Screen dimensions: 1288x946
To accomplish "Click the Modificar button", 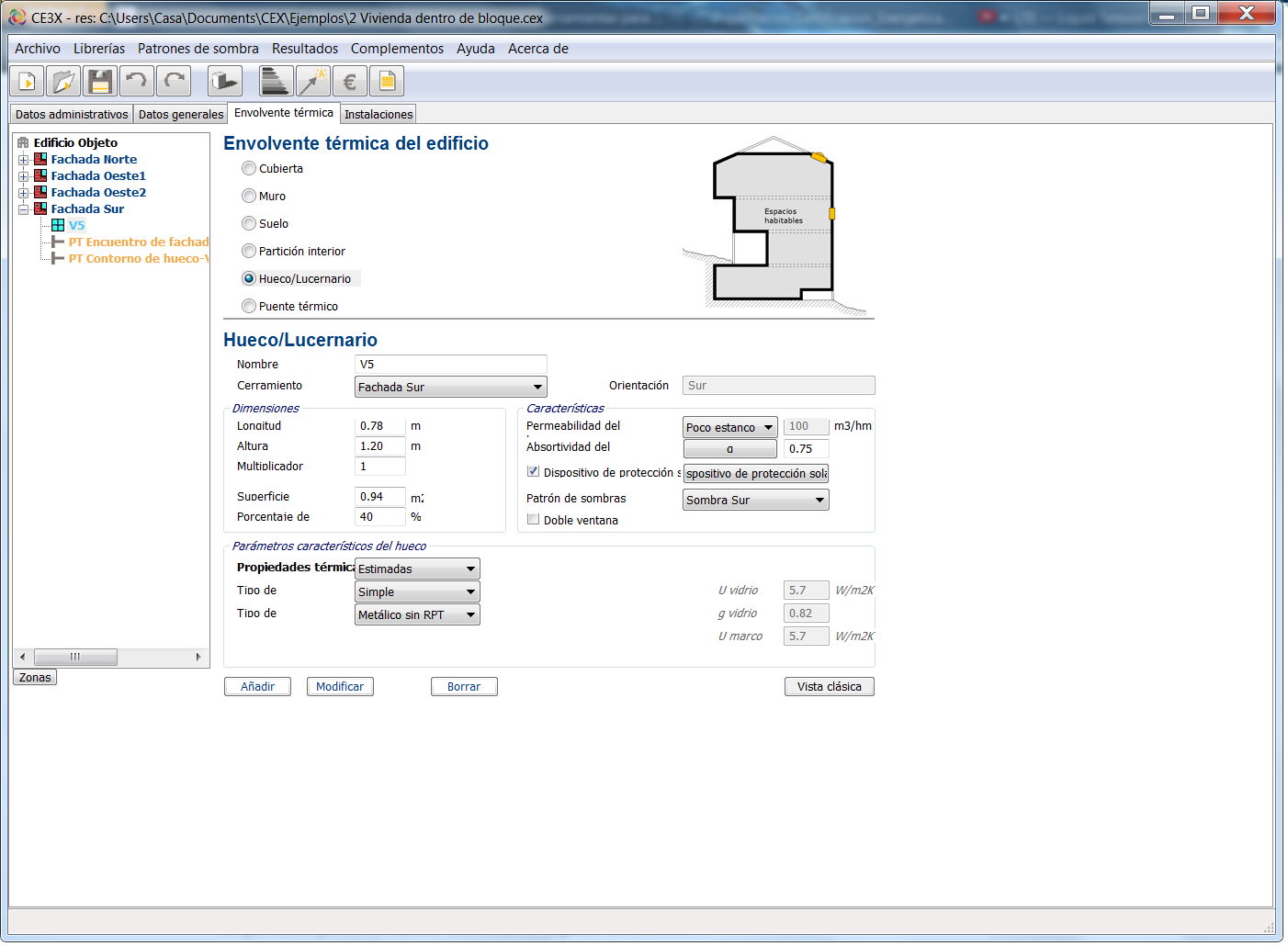I will (x=340, y=687).
